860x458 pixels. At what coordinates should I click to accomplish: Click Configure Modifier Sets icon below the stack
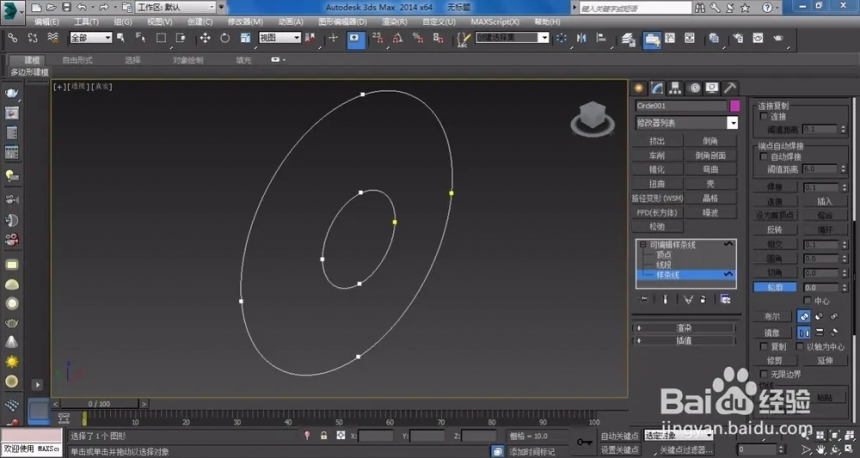(725, 299)
